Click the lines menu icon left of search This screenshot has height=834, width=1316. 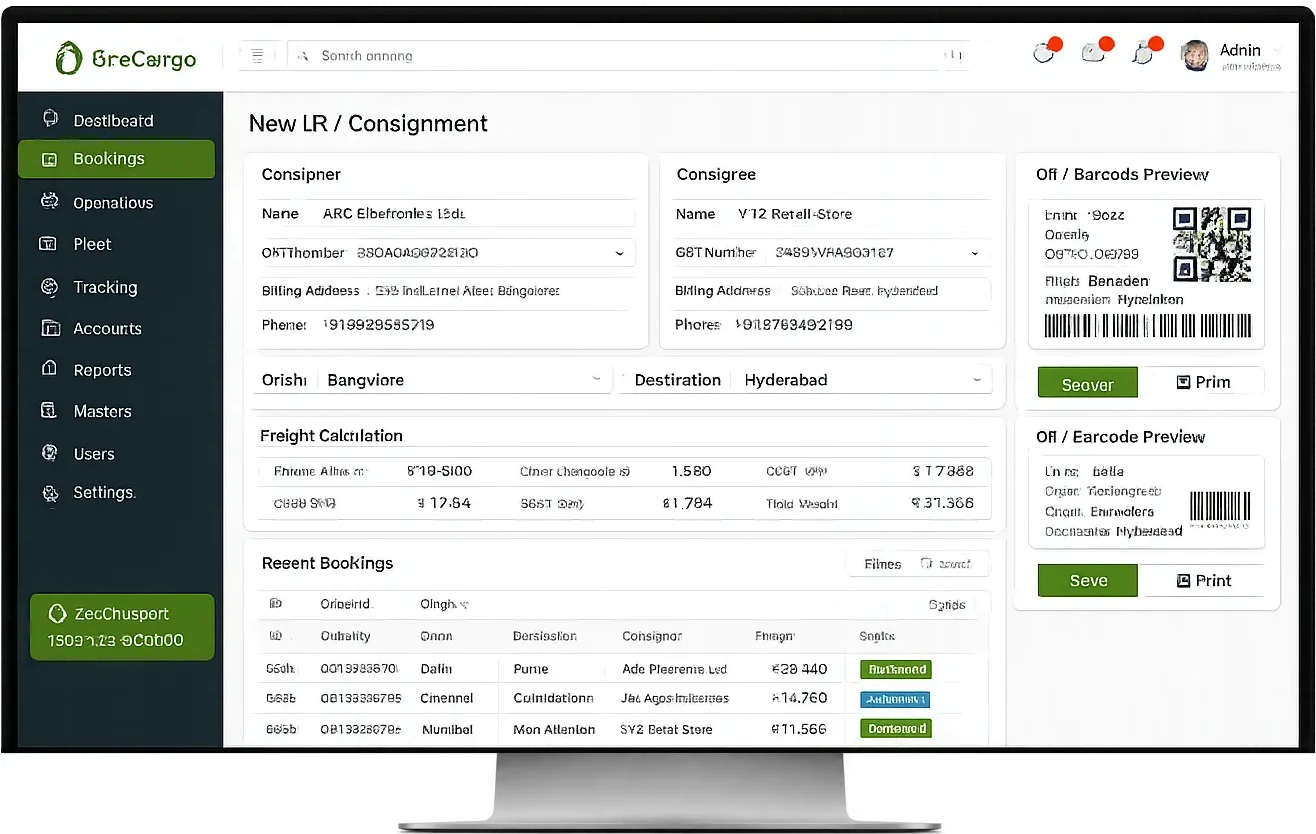click(257, 56)
